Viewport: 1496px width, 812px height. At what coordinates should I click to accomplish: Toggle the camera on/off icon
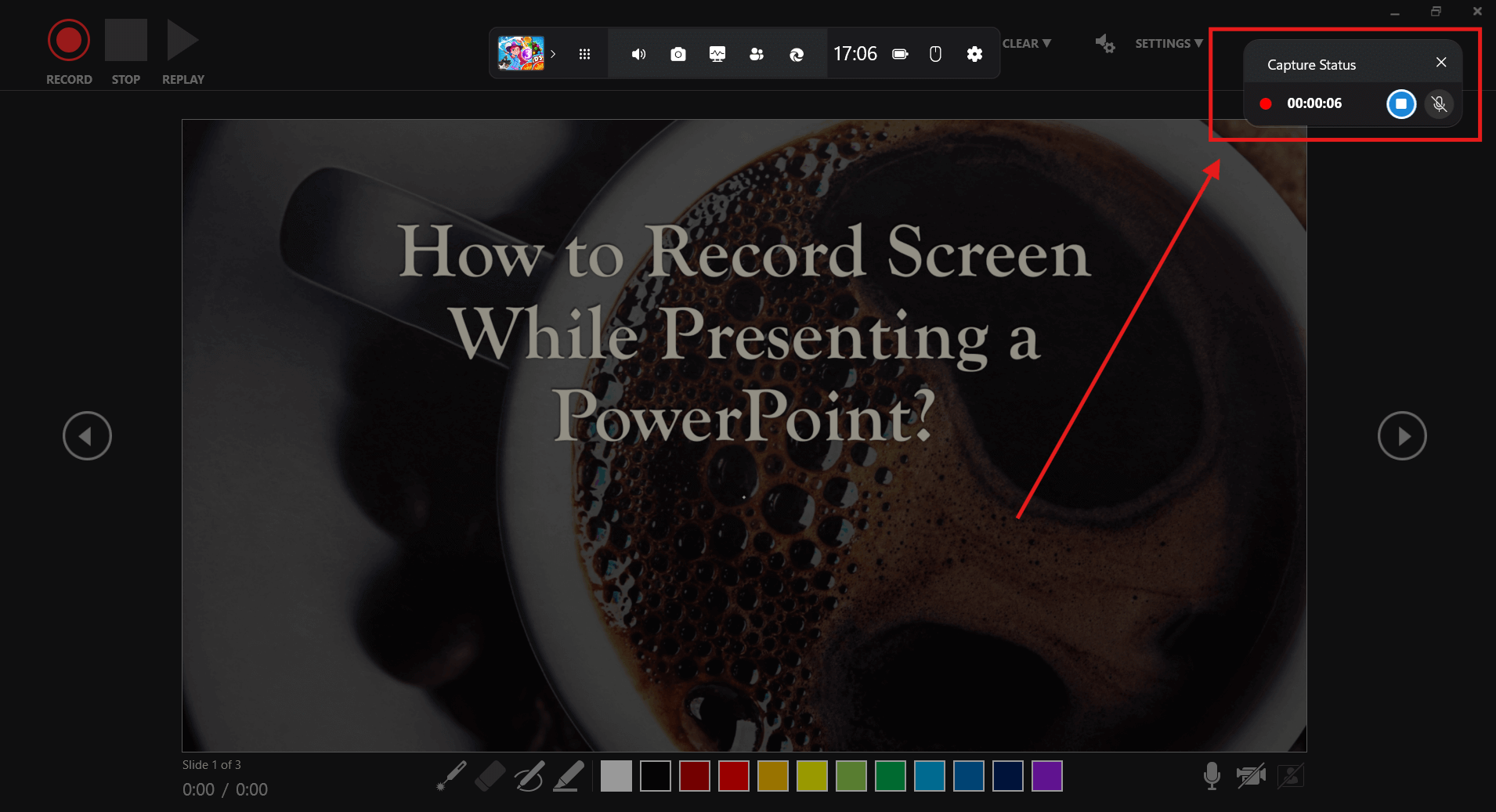click(1251, 776)
